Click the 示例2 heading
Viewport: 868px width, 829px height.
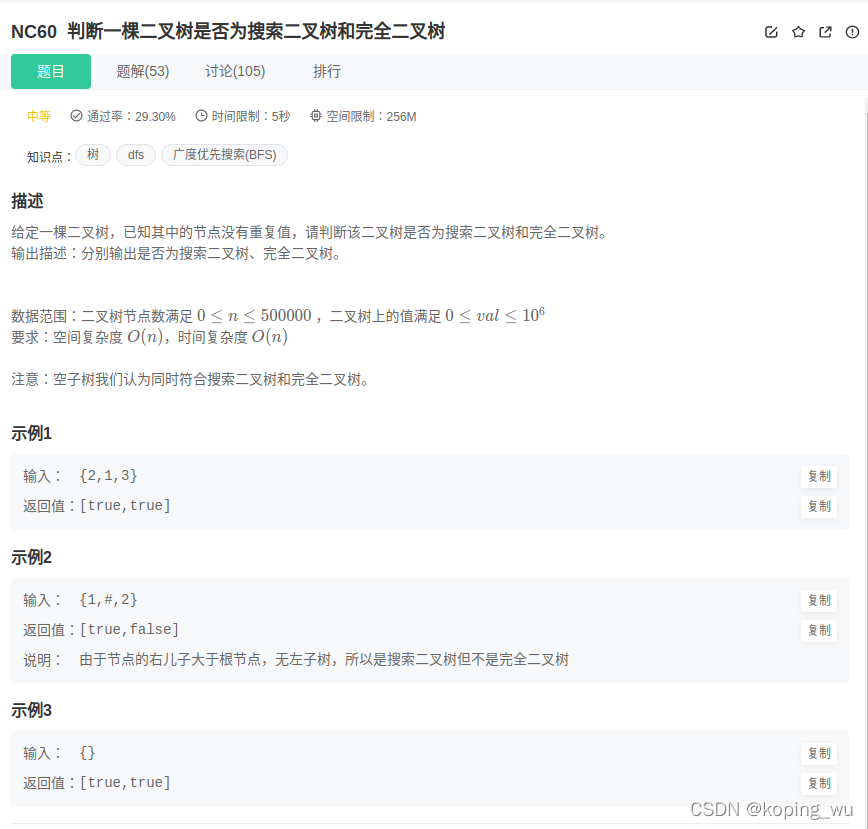[x=32, y=557]
